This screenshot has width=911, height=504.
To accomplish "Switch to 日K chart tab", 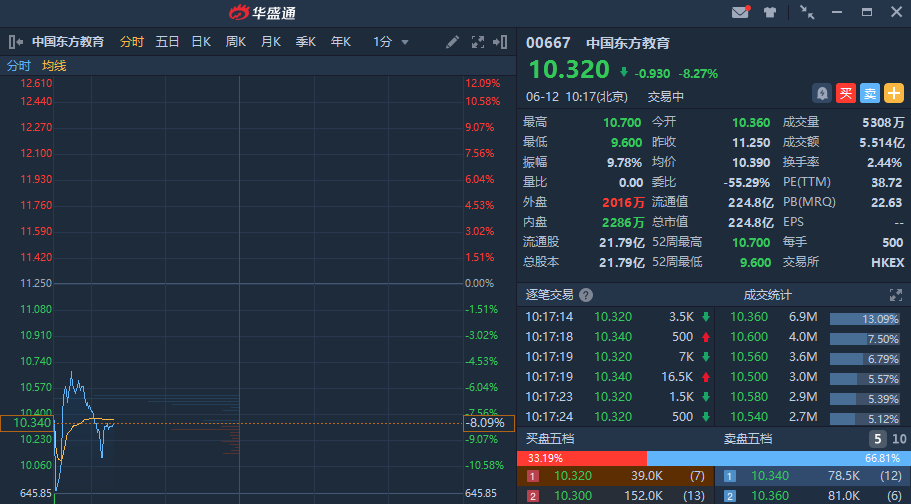I will [201, 42].
